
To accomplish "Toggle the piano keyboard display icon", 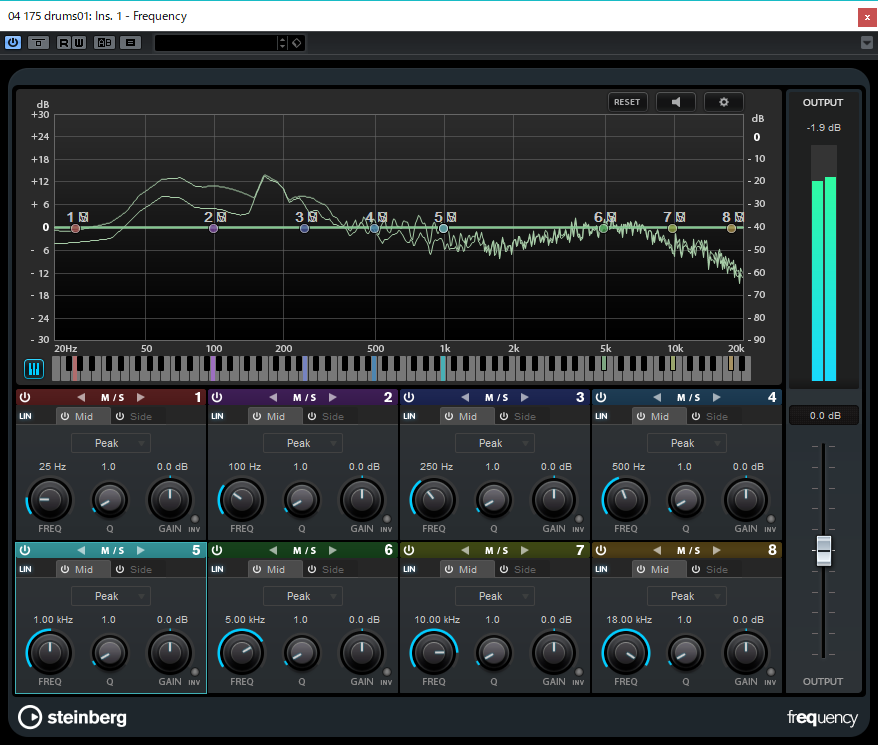I will pyautogui.click(x=34, y=369).
